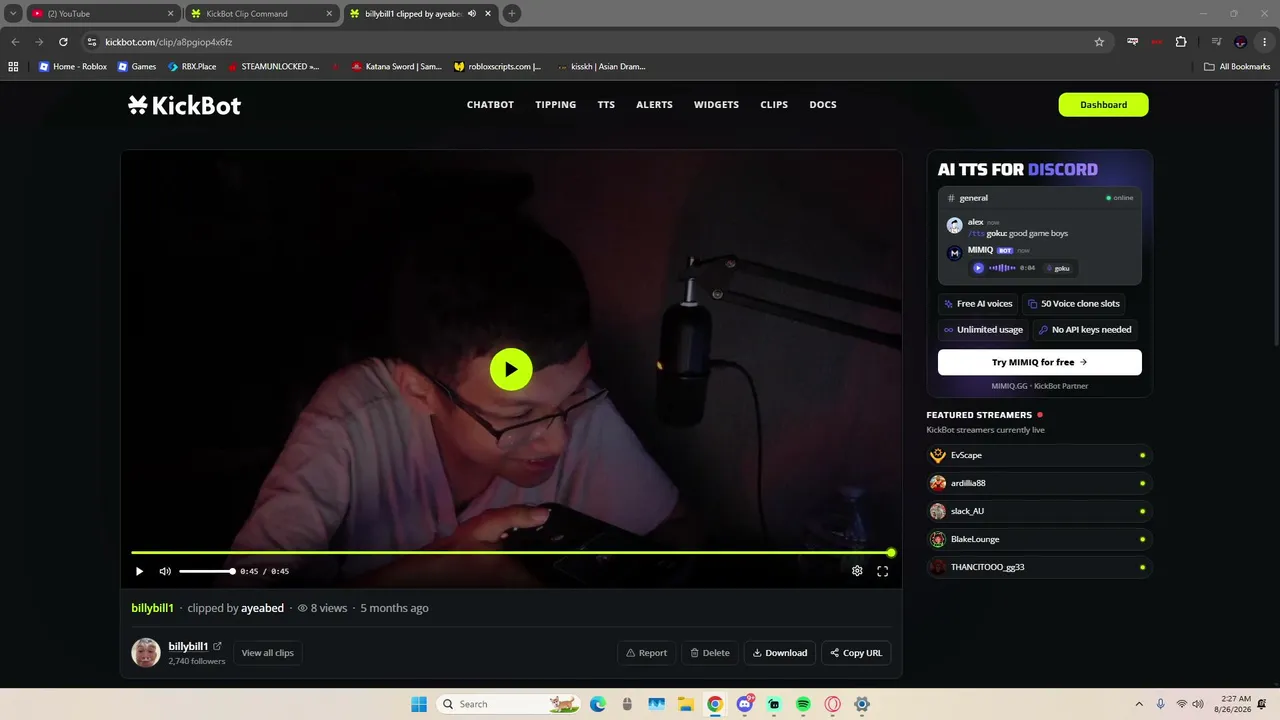Image resolution: width=1280 pixels, height=720 pixels.
Task: Open the Games bookmark
Action: pyautogui.click(x=136, y=67)
